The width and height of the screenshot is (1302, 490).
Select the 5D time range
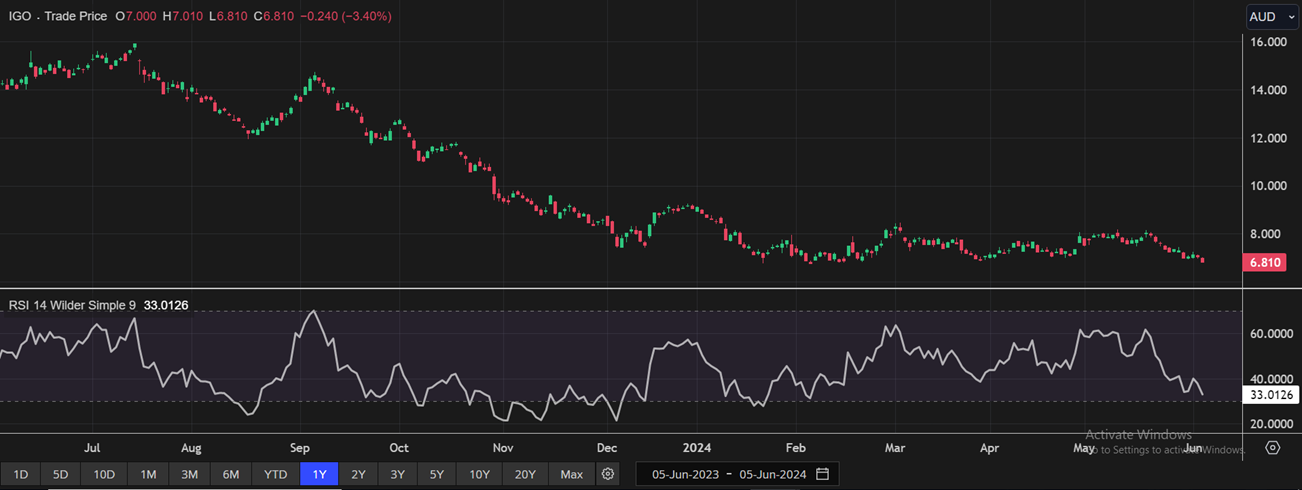click(60, 473)
